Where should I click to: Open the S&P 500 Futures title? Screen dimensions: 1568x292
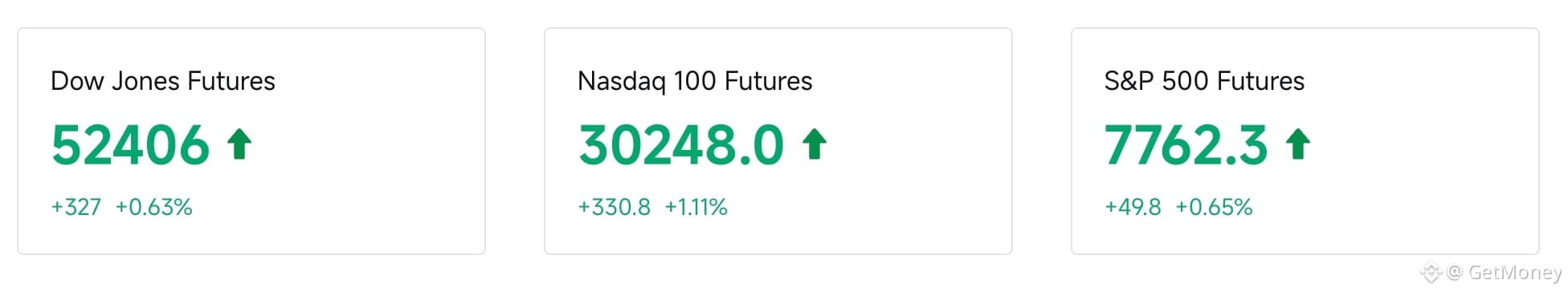pyautogui.click(x=1204, y=81)
